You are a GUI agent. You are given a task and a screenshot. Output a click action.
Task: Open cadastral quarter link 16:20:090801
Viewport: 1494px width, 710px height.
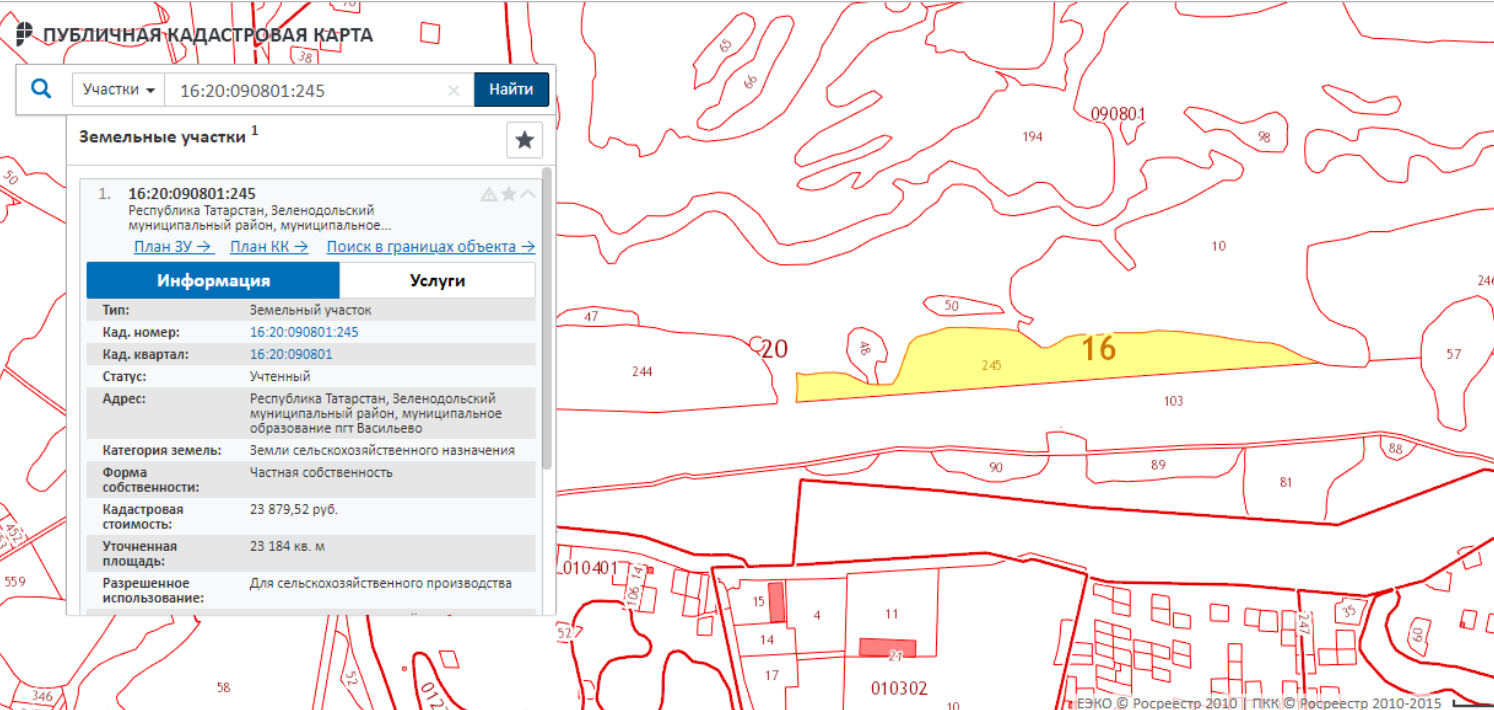(x=291, y=354)
